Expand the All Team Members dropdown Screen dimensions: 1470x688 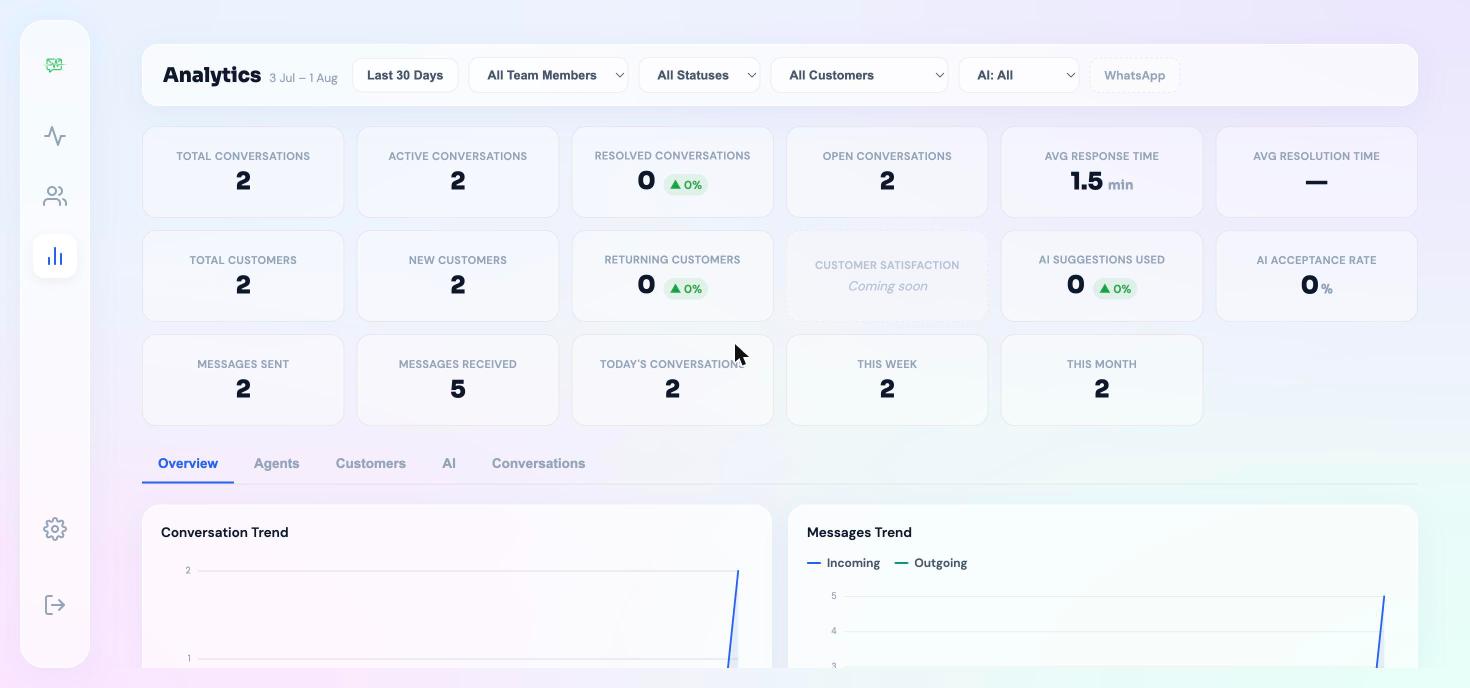pyautogui.click(x=548, y=75)
